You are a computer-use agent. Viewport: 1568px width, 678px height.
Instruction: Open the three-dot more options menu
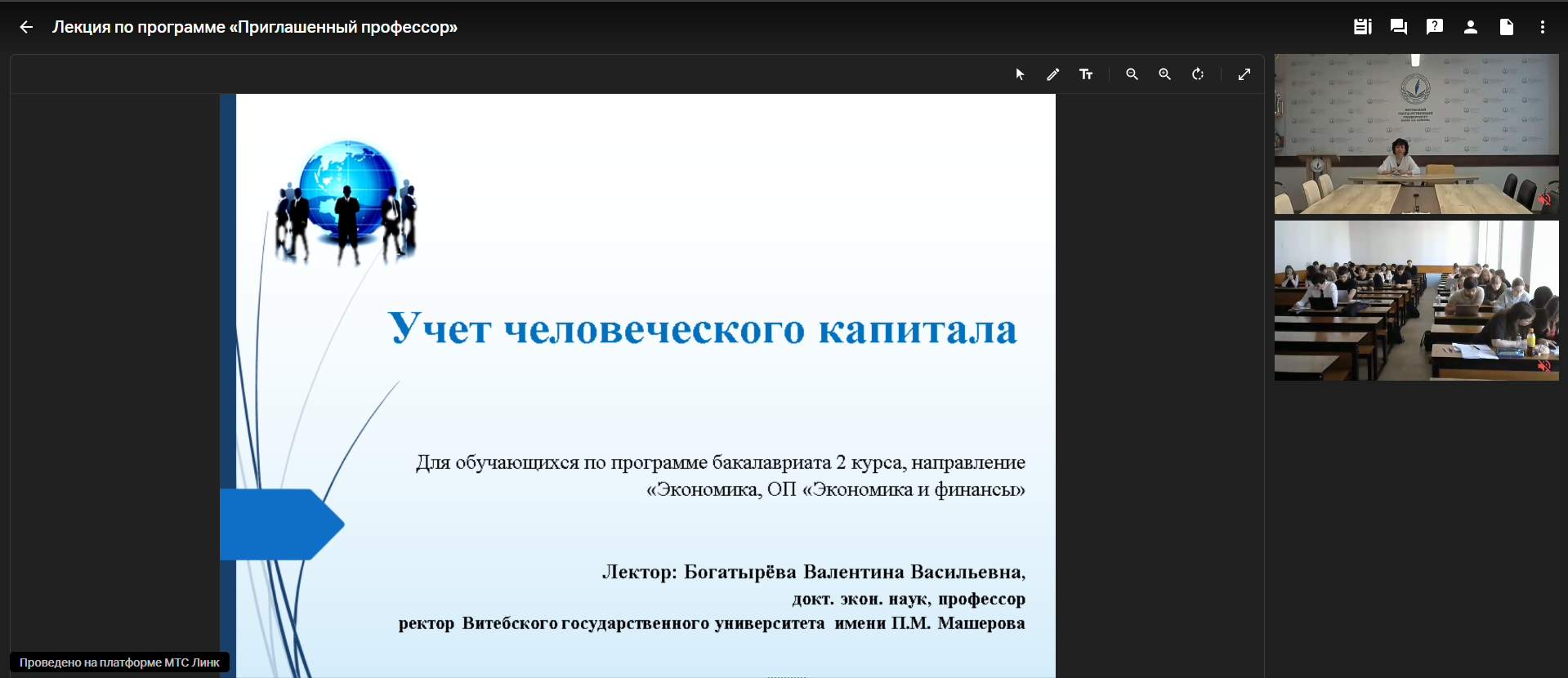(x=1542, y=27)
